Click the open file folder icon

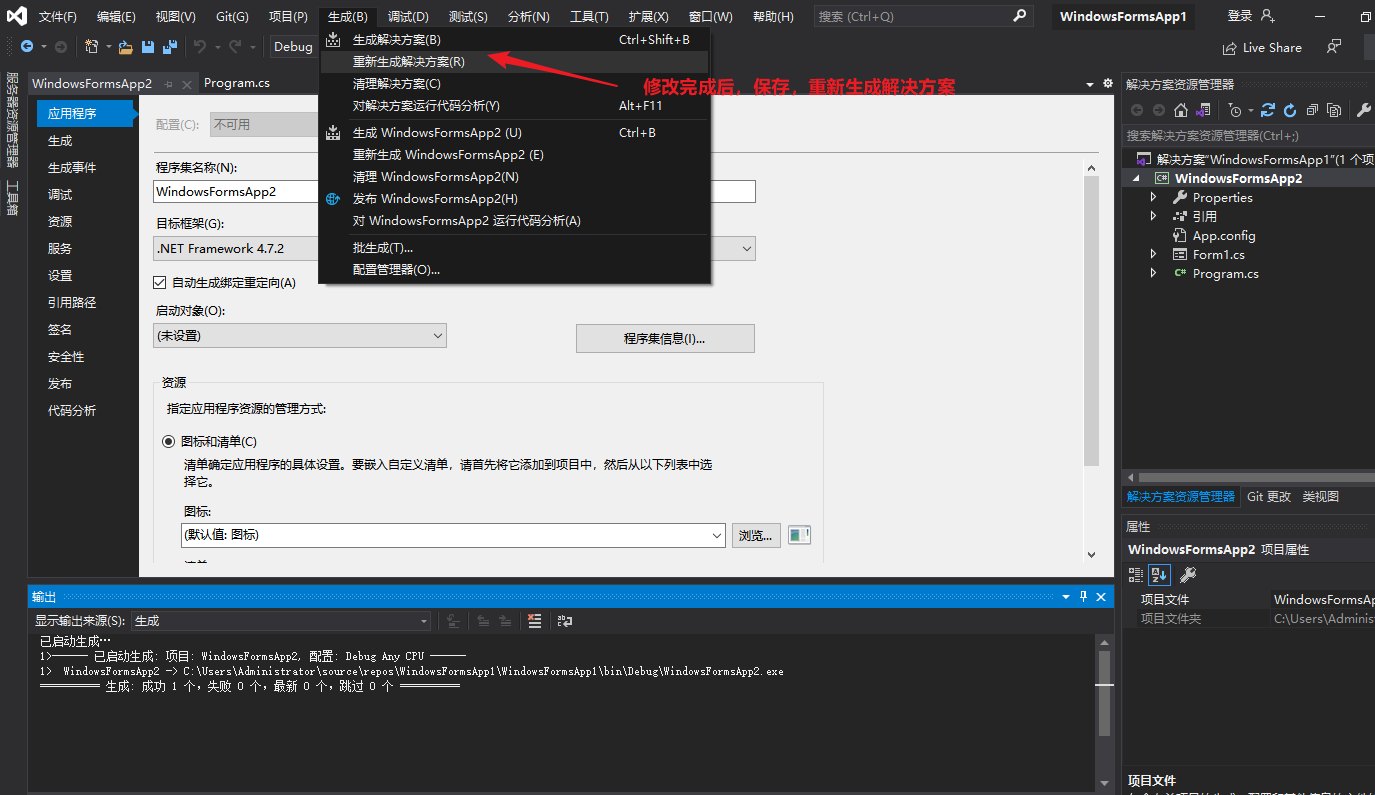click(x=126, y=47)
